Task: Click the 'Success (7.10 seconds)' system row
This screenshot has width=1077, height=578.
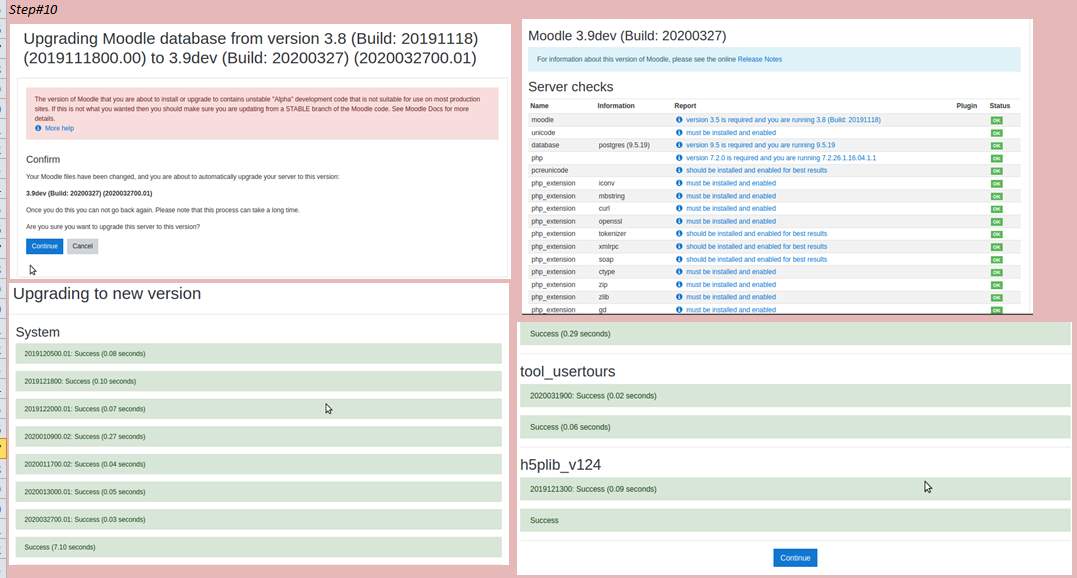Action: click(258, 547)
